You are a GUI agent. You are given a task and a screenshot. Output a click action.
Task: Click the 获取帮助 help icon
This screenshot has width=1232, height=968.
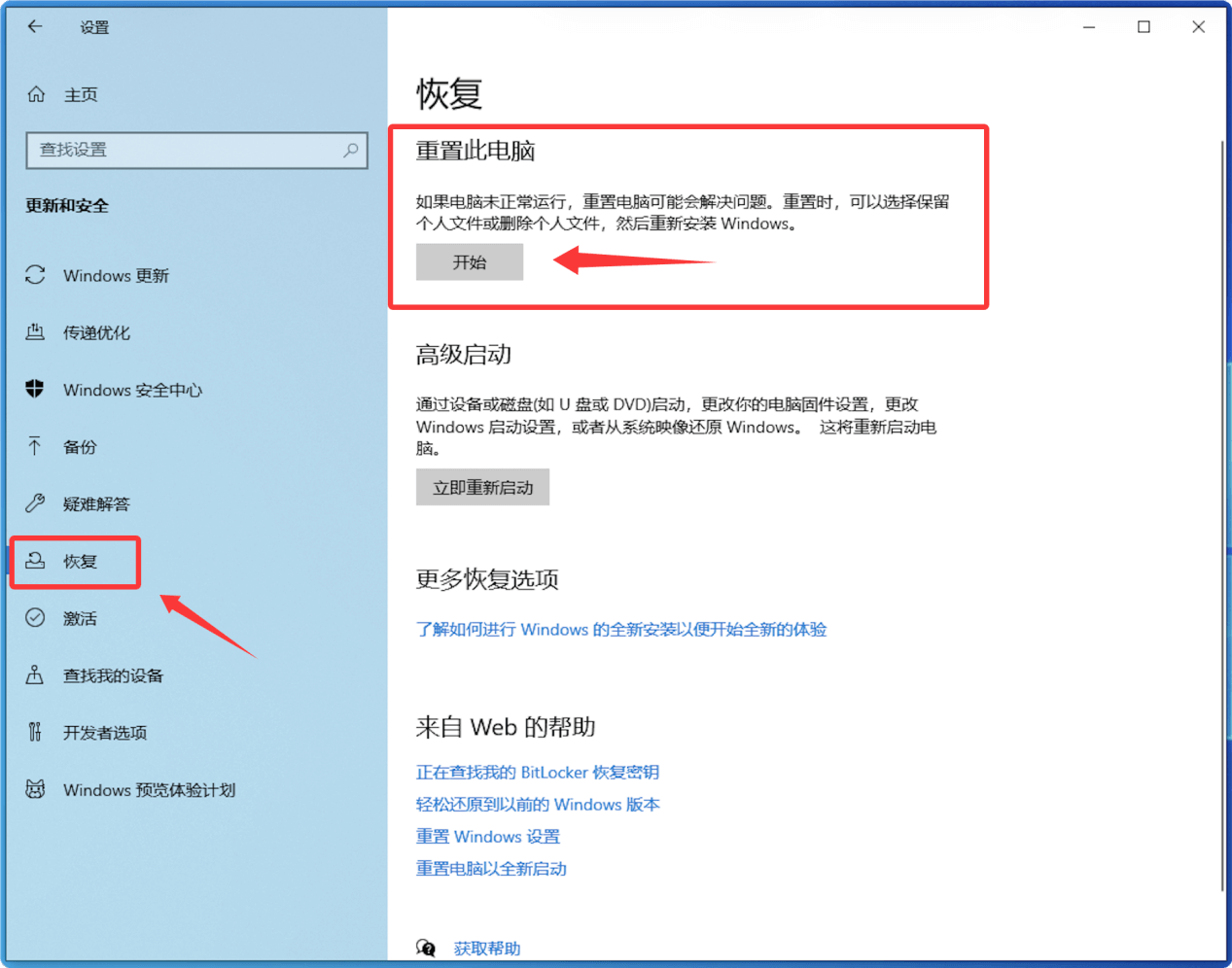point(427,948)
